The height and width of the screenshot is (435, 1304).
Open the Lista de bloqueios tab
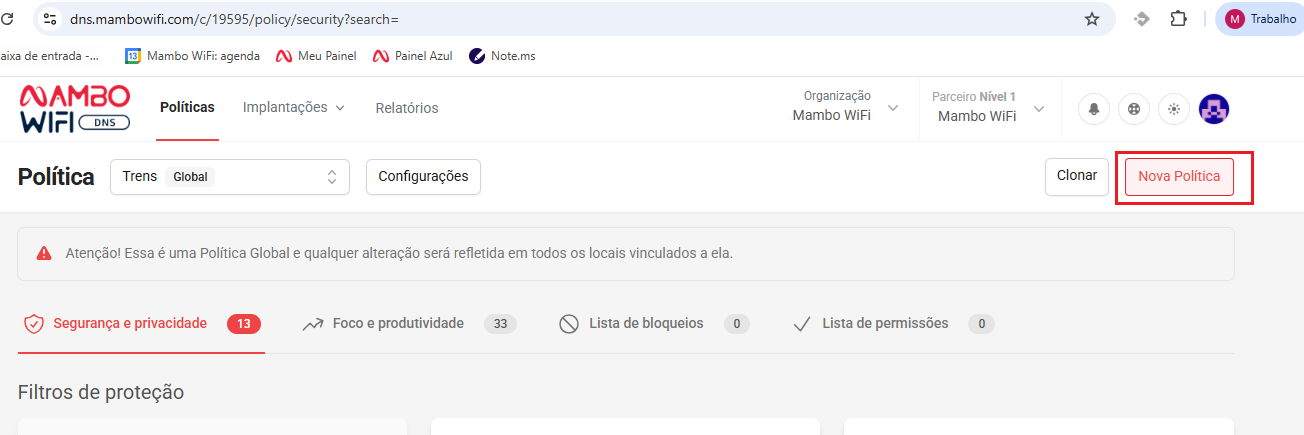(x=645, y=324)
